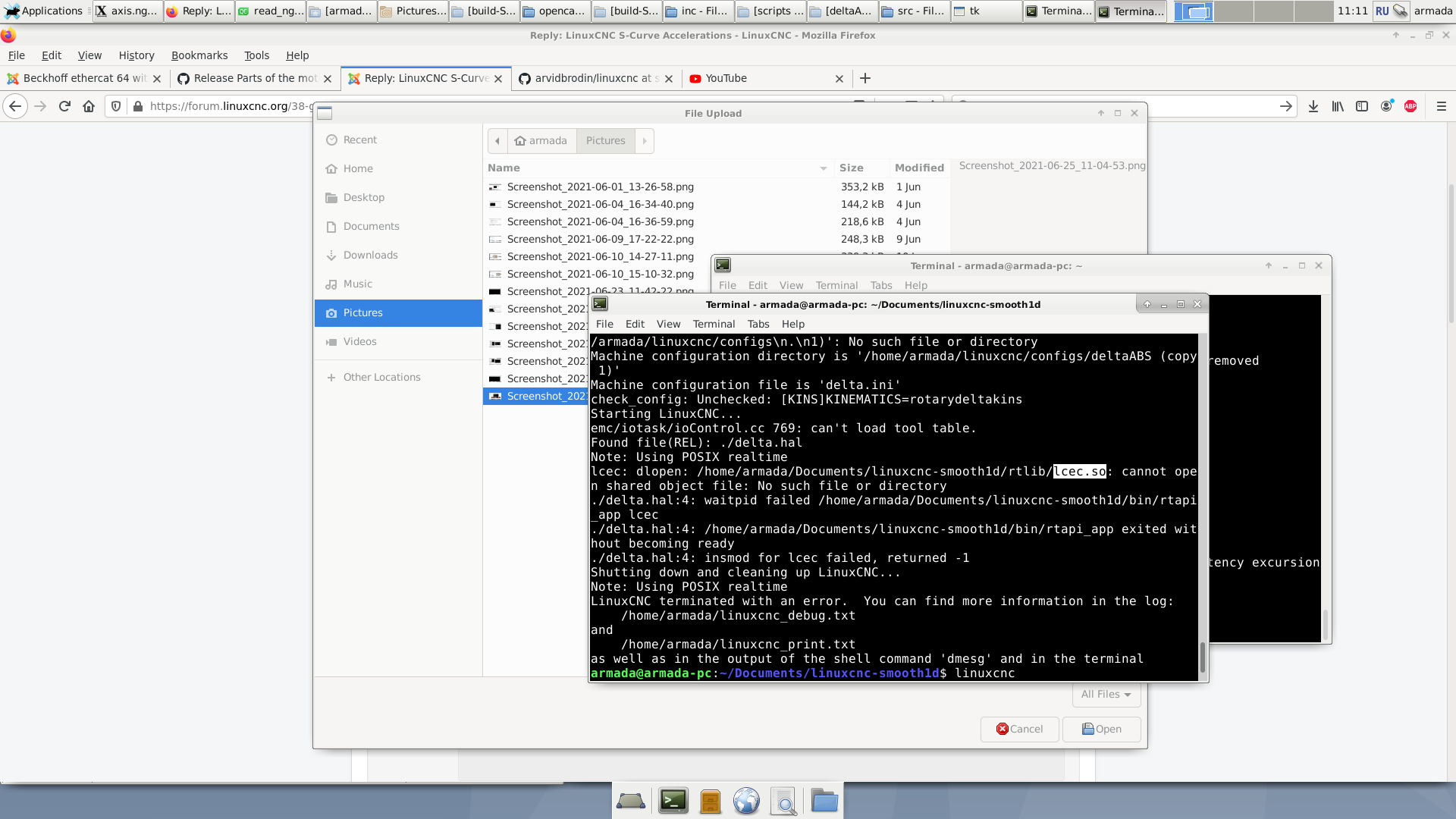Open Firefox History menu
Viewport: 1456px width, 819px height.
[x=136, y=55]
